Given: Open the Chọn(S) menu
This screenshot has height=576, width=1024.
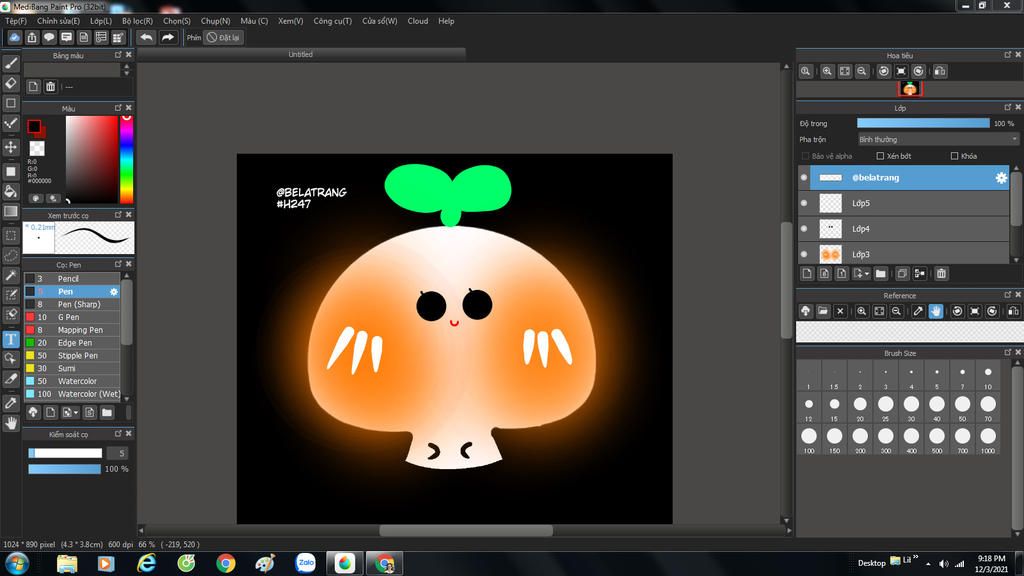Looking at the screenshot, I should click(176, 21).
